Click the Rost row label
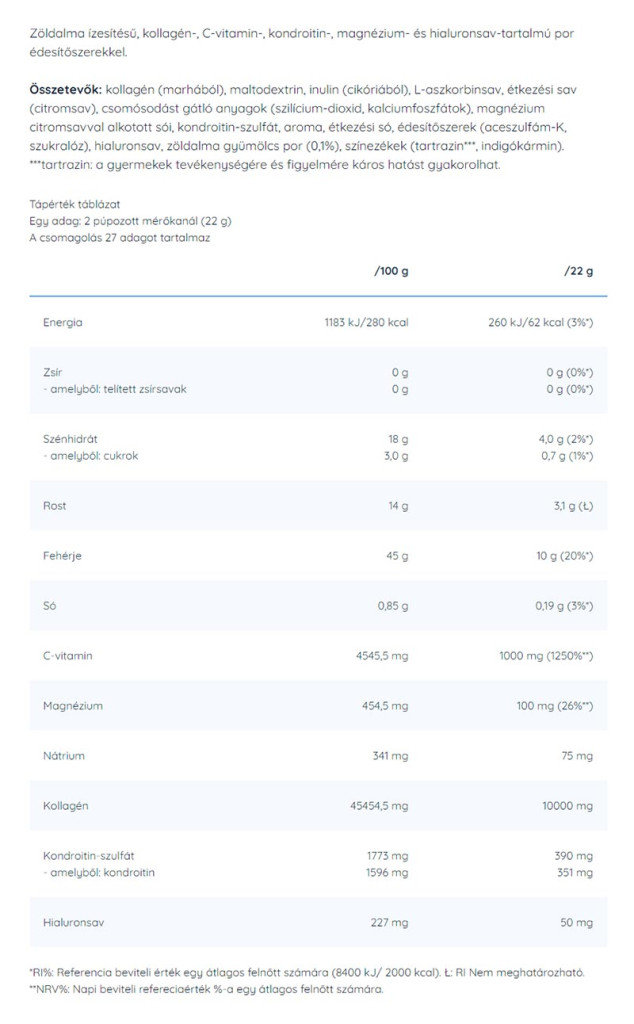The image size is (634, 1024). [55, 506]
